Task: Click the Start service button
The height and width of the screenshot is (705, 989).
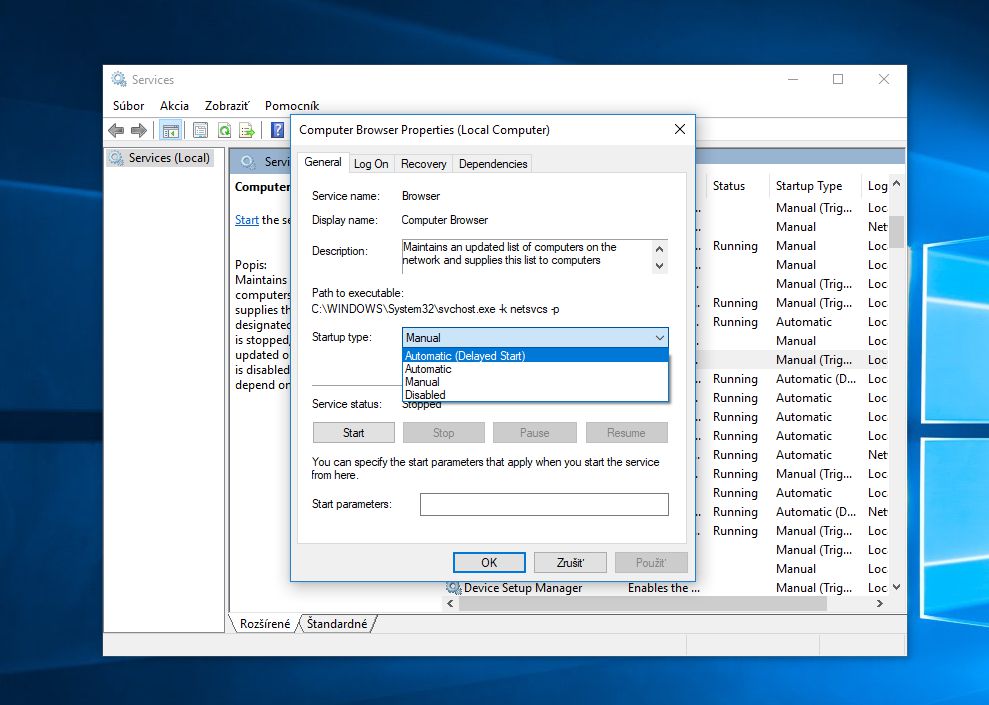Action: point(353,433)
